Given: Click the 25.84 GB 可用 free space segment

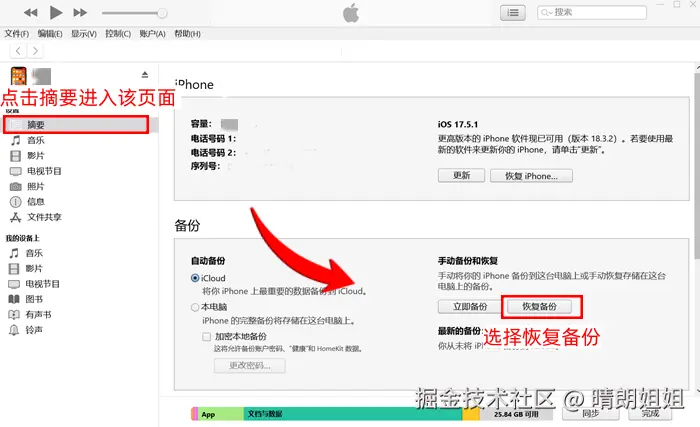Looking at the screenshot, I should (516, 414).
